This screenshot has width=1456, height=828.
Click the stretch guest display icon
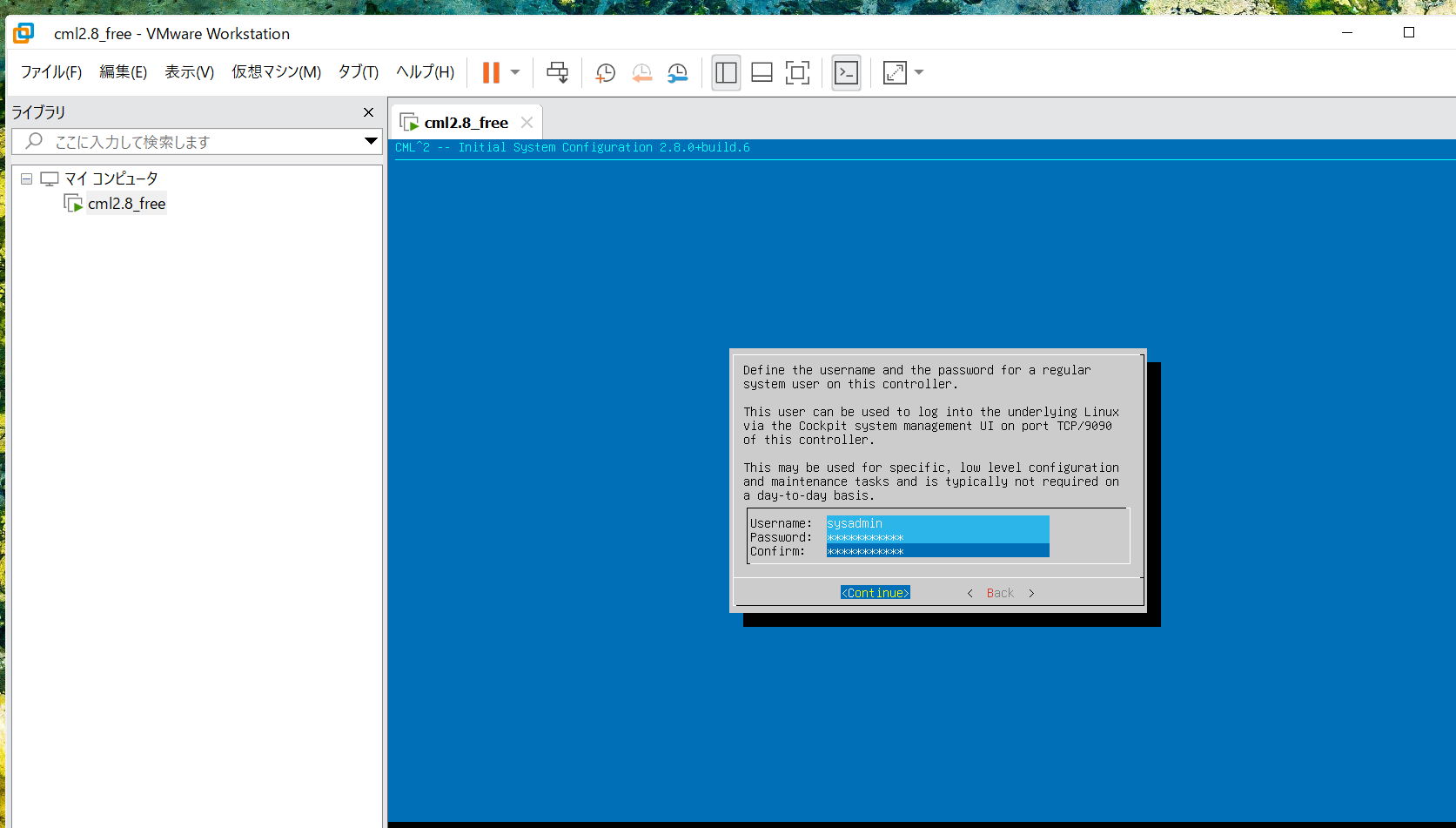tap(895, 72)
